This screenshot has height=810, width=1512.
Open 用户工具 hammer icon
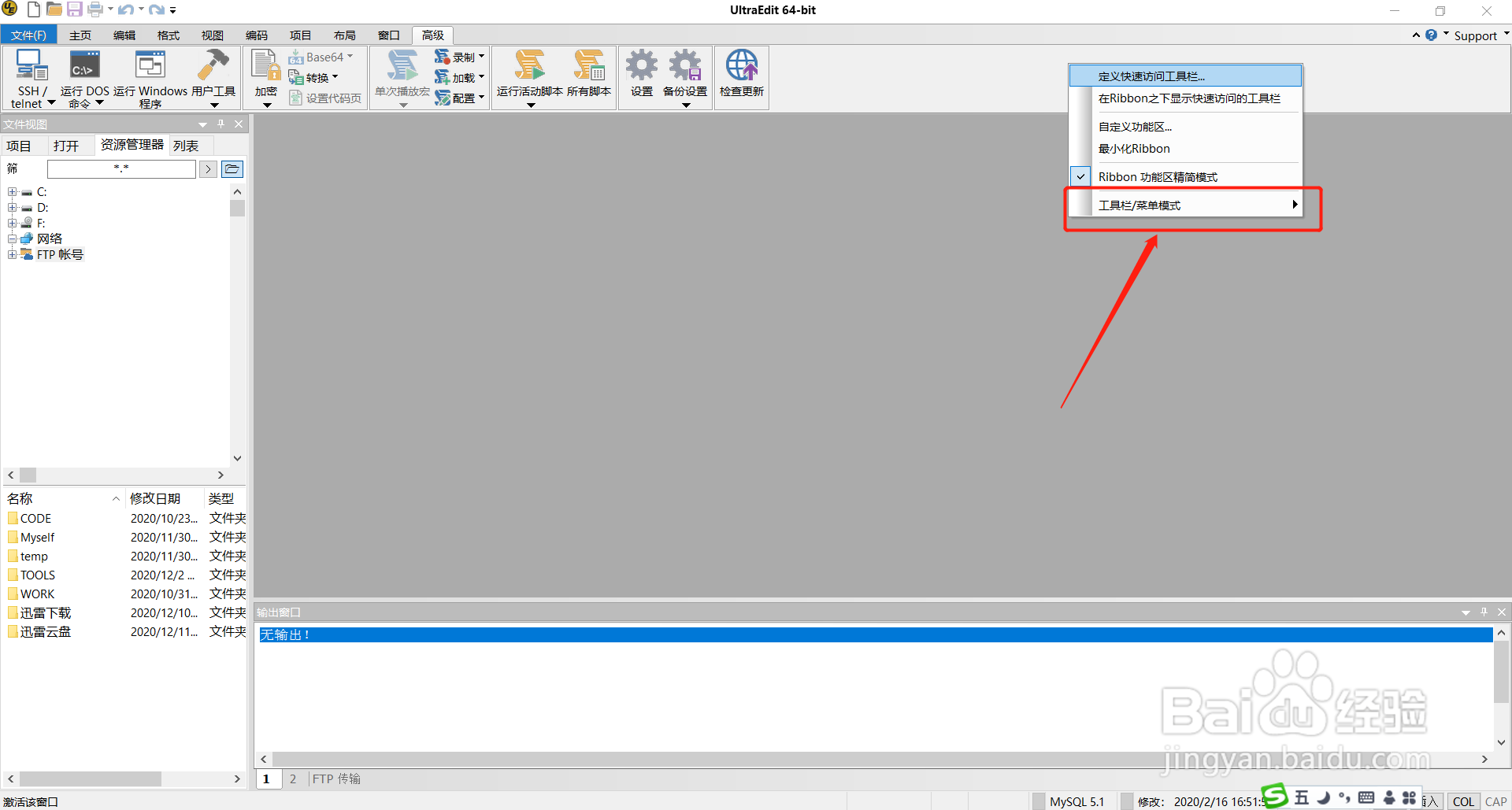(213, 65)
